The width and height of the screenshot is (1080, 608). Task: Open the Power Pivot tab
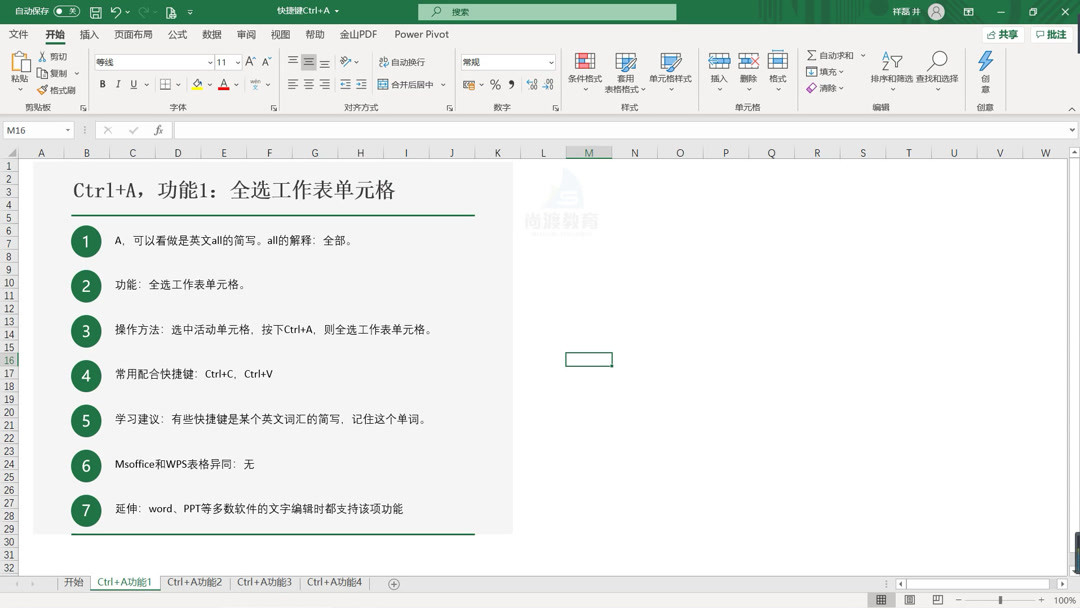tap(421, 34)
